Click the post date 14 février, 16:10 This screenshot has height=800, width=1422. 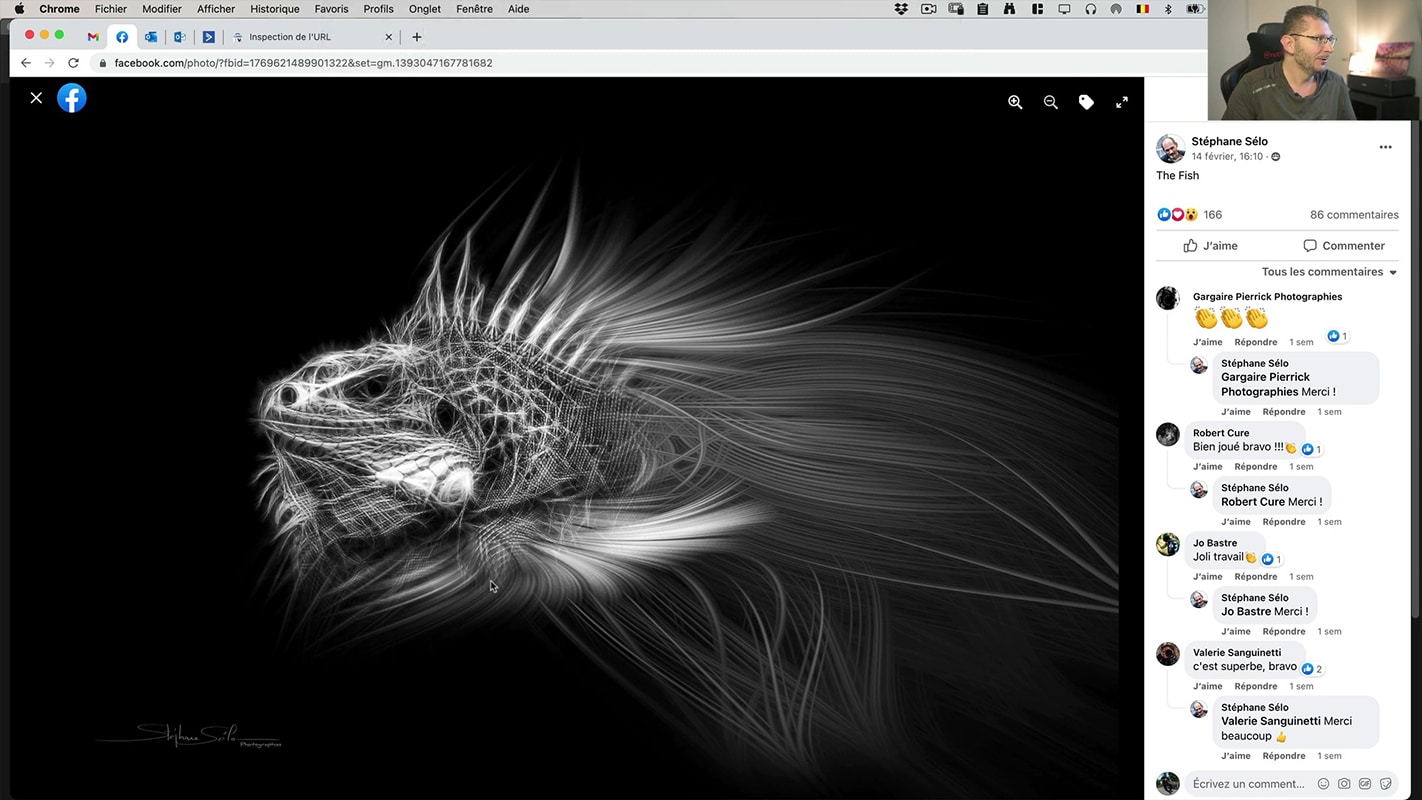[x=1227, y=157]
